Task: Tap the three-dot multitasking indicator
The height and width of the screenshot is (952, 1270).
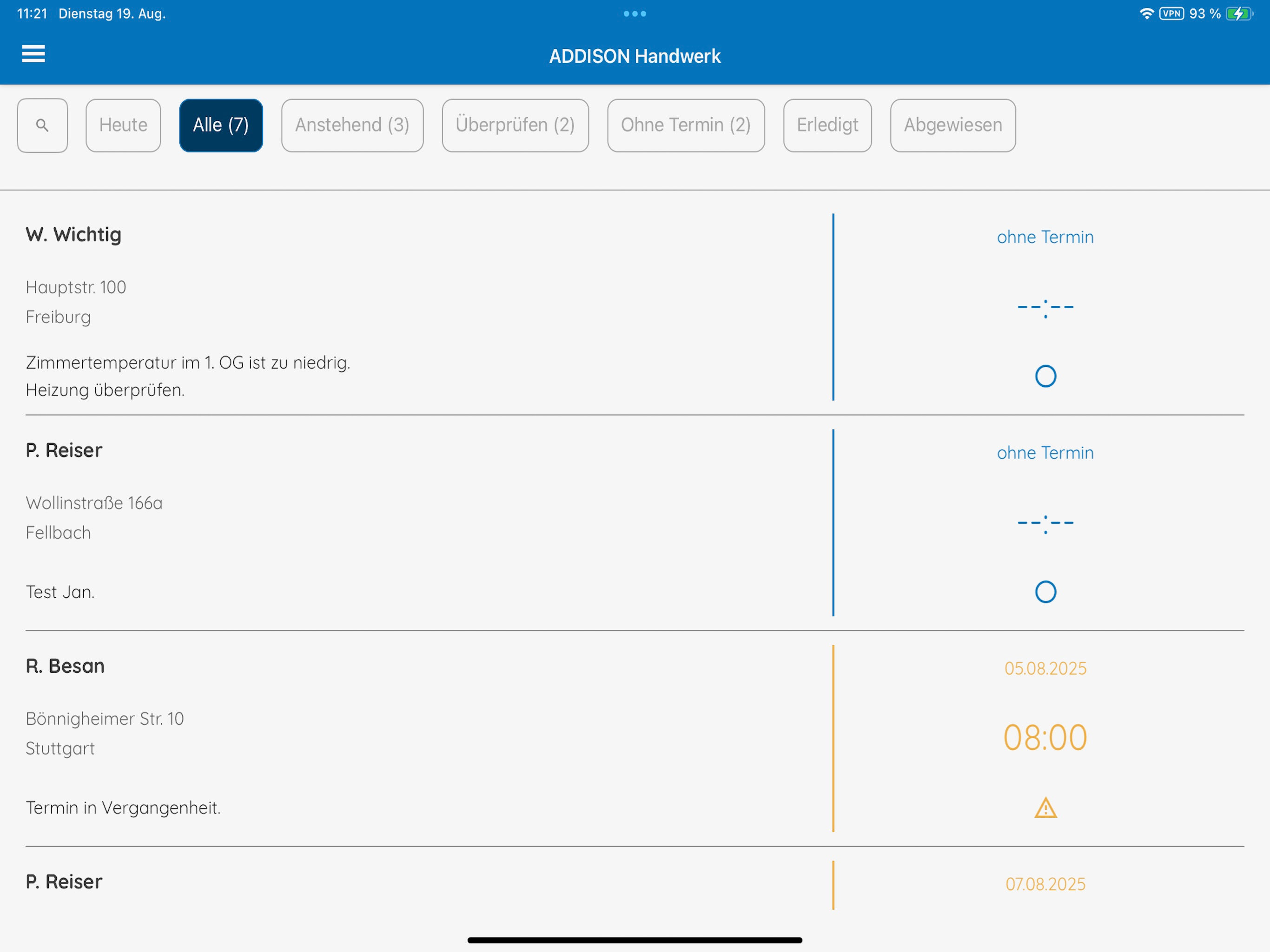Action: 635,14
